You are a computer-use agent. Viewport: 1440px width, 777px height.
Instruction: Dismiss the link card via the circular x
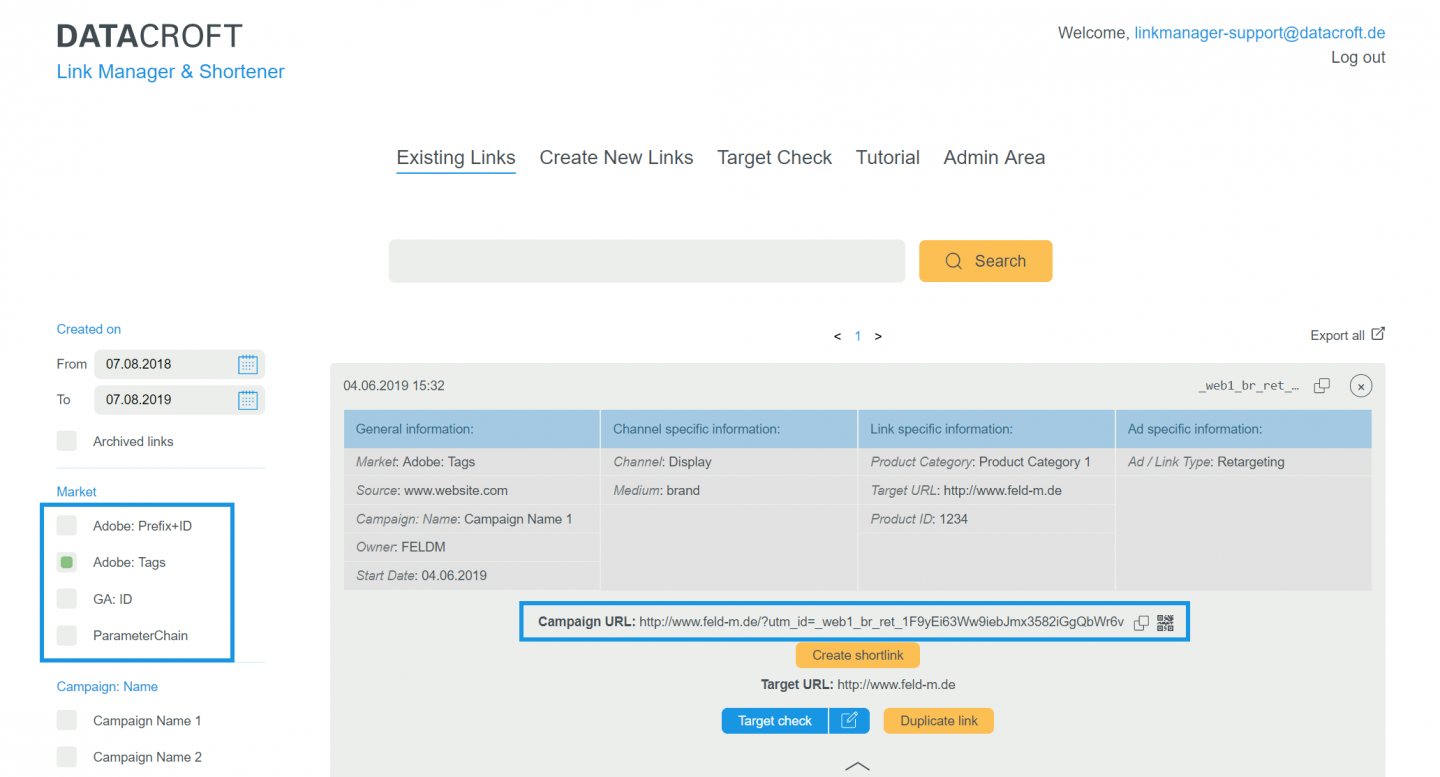click(1360, 385)
